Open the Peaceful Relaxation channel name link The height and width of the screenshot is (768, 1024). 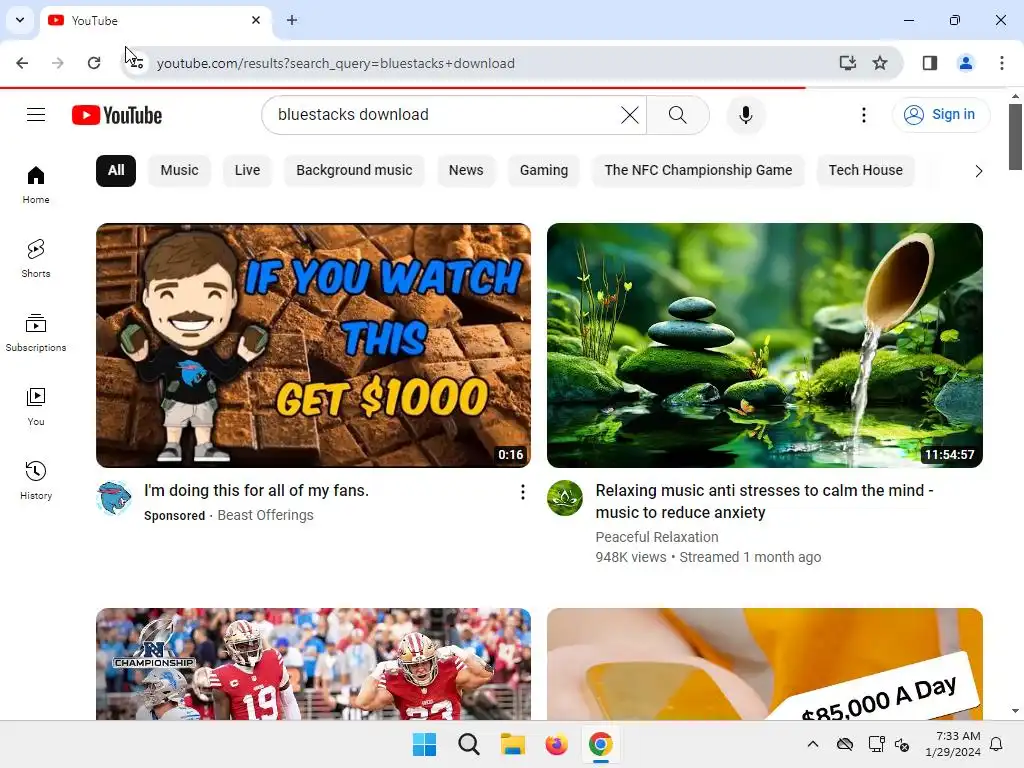pos(657,537)
